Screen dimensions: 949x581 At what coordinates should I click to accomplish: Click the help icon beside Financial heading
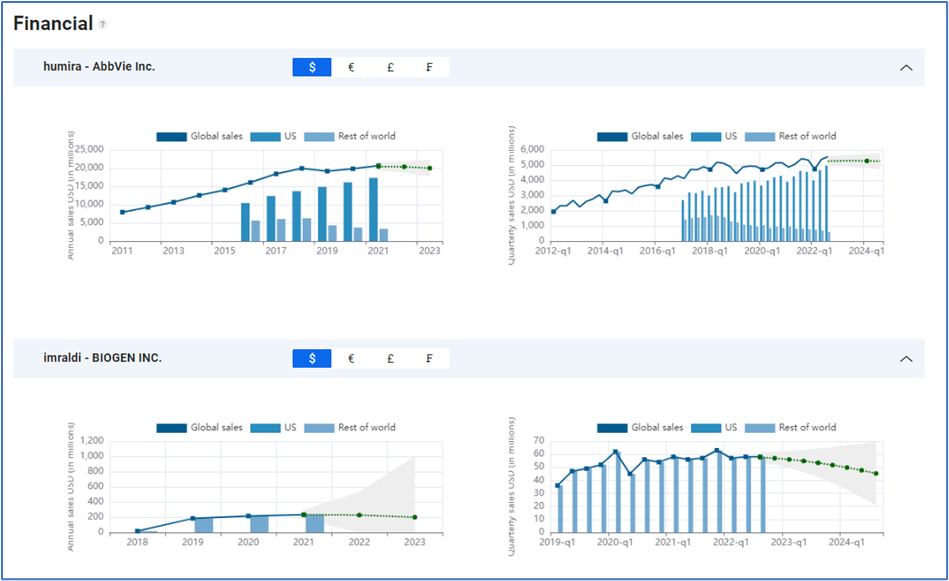[103, 24]
